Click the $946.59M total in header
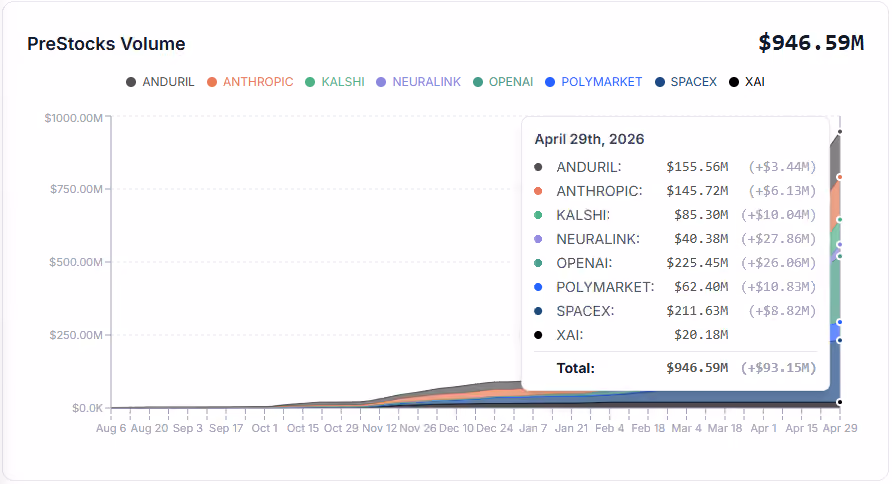Image resolution: width=892 pixels, height=484 pixels. [811, 43]
